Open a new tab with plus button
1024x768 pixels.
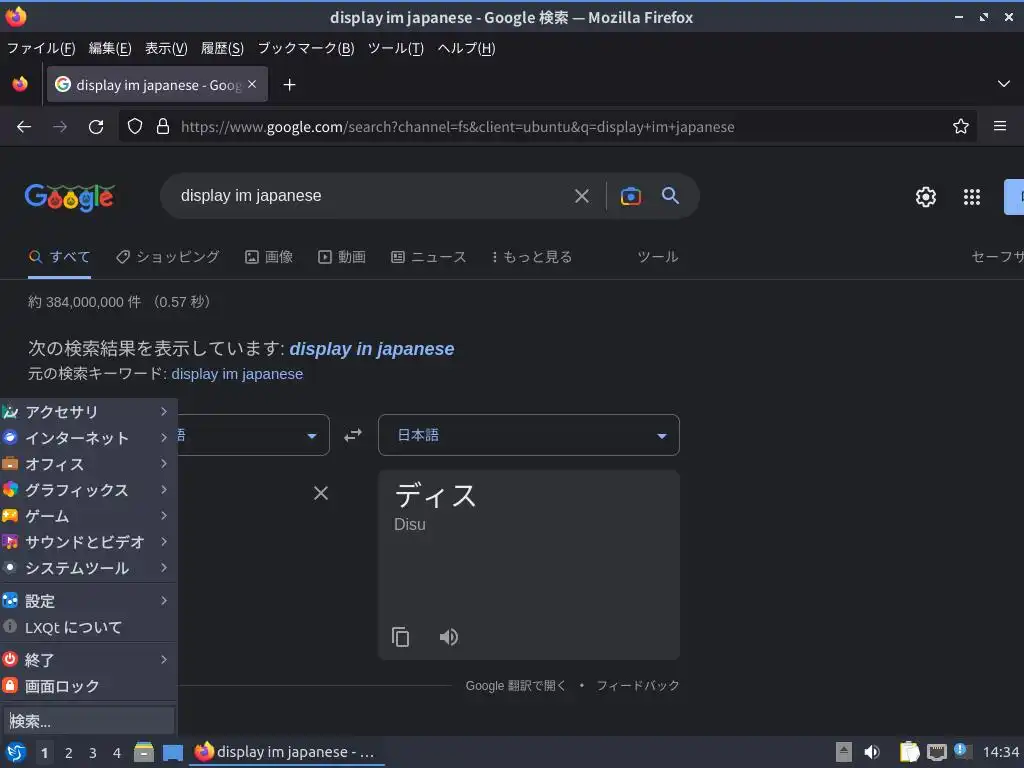(x=289, y=85)
